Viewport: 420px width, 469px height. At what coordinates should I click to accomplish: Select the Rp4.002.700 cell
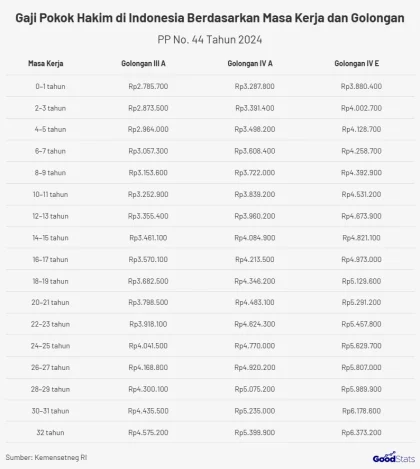tap(361, 108)
